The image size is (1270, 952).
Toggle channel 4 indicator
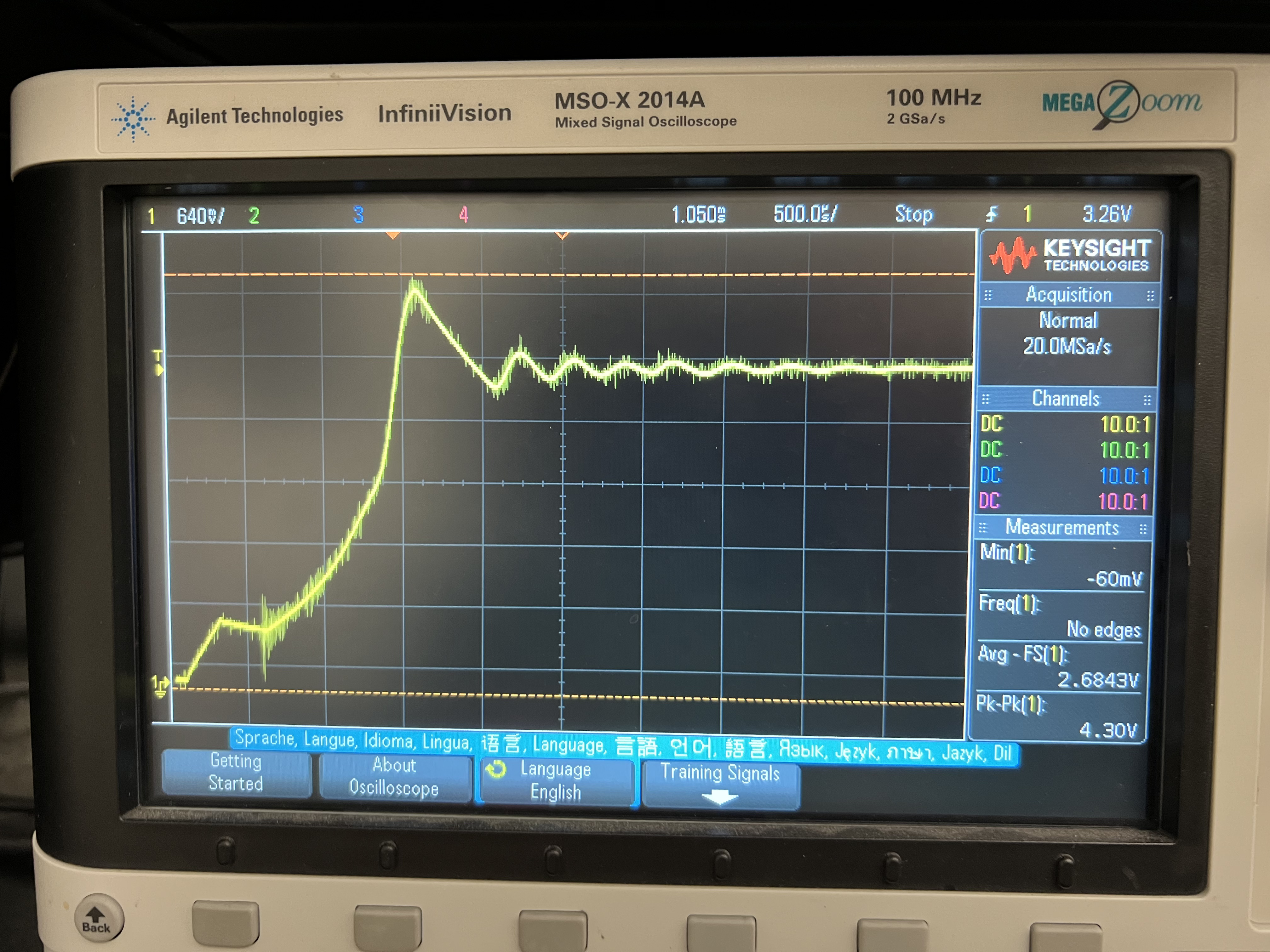click(463, 215)
